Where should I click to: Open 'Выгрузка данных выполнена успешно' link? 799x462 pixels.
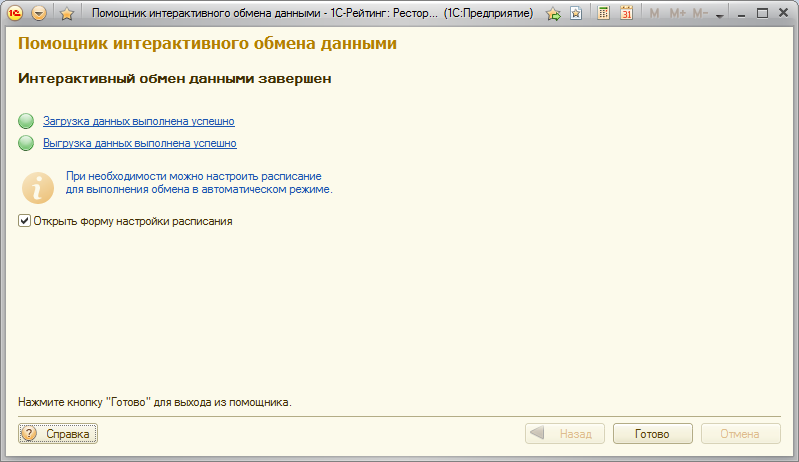click(x=139, y=143)
